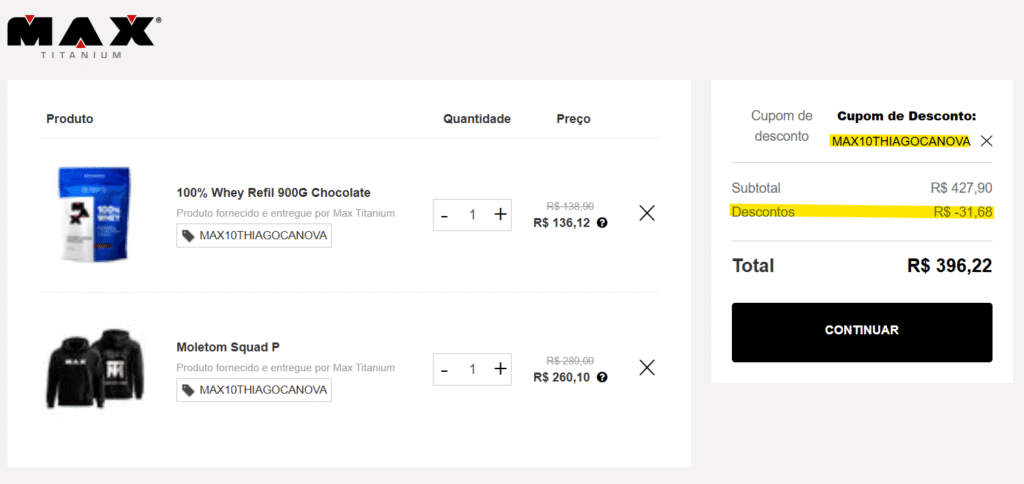Remove the MAX10THIAGOCANOVA discount coupon
Image resolution: width=1024 pixels, height=484 pixels.
click(986, 141)
